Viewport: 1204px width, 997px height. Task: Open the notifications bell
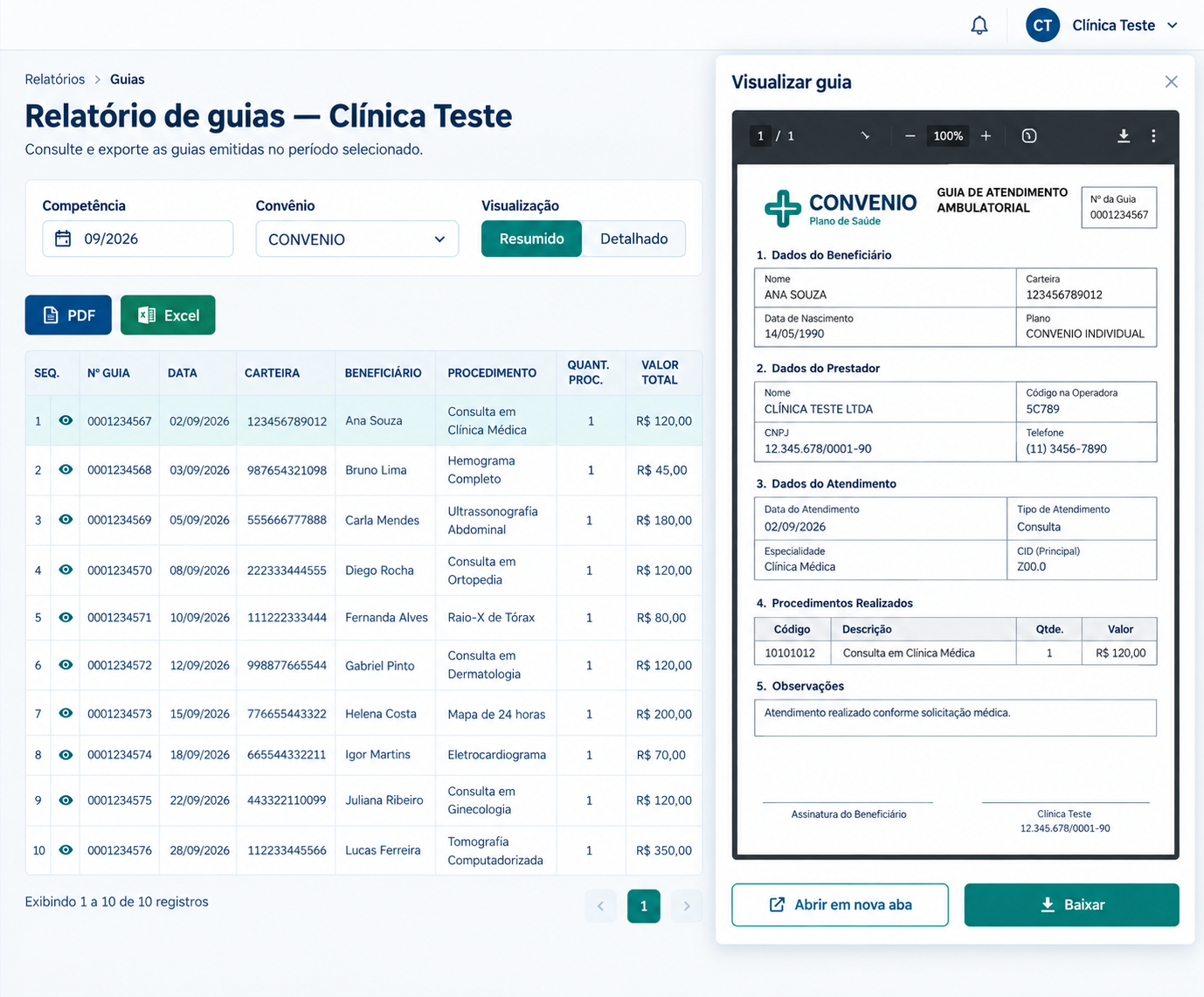click(979, 25)
